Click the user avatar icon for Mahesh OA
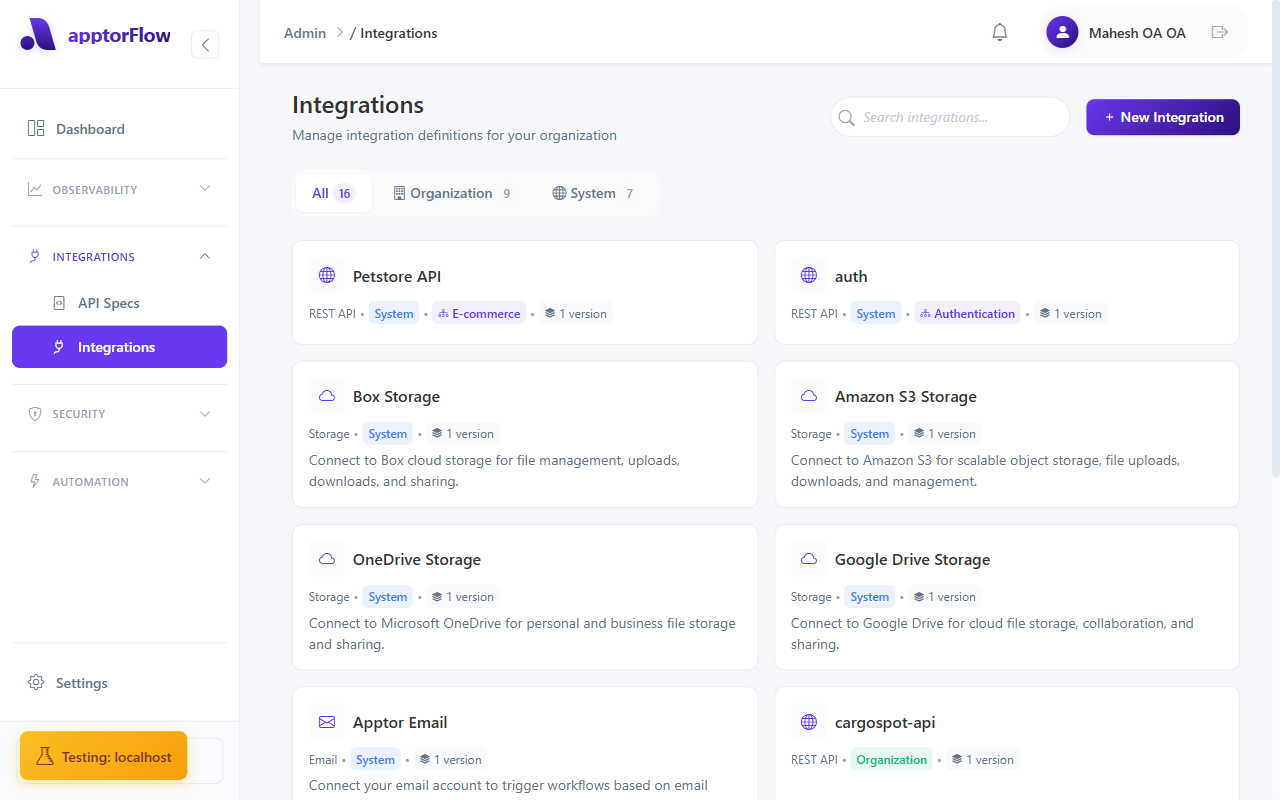Screen dimensions: 1280x800 tap(1062, 32)
